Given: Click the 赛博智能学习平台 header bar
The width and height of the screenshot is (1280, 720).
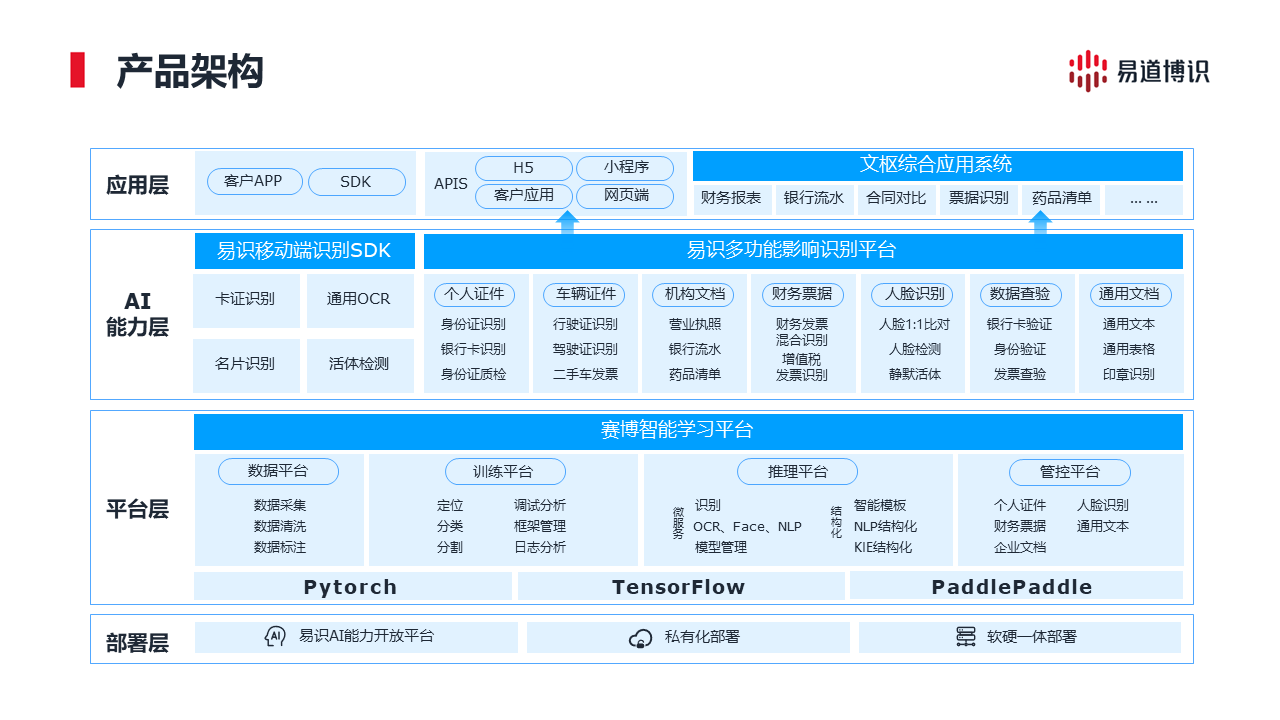Looking at the screenshot, I should (x=688, y=431).
